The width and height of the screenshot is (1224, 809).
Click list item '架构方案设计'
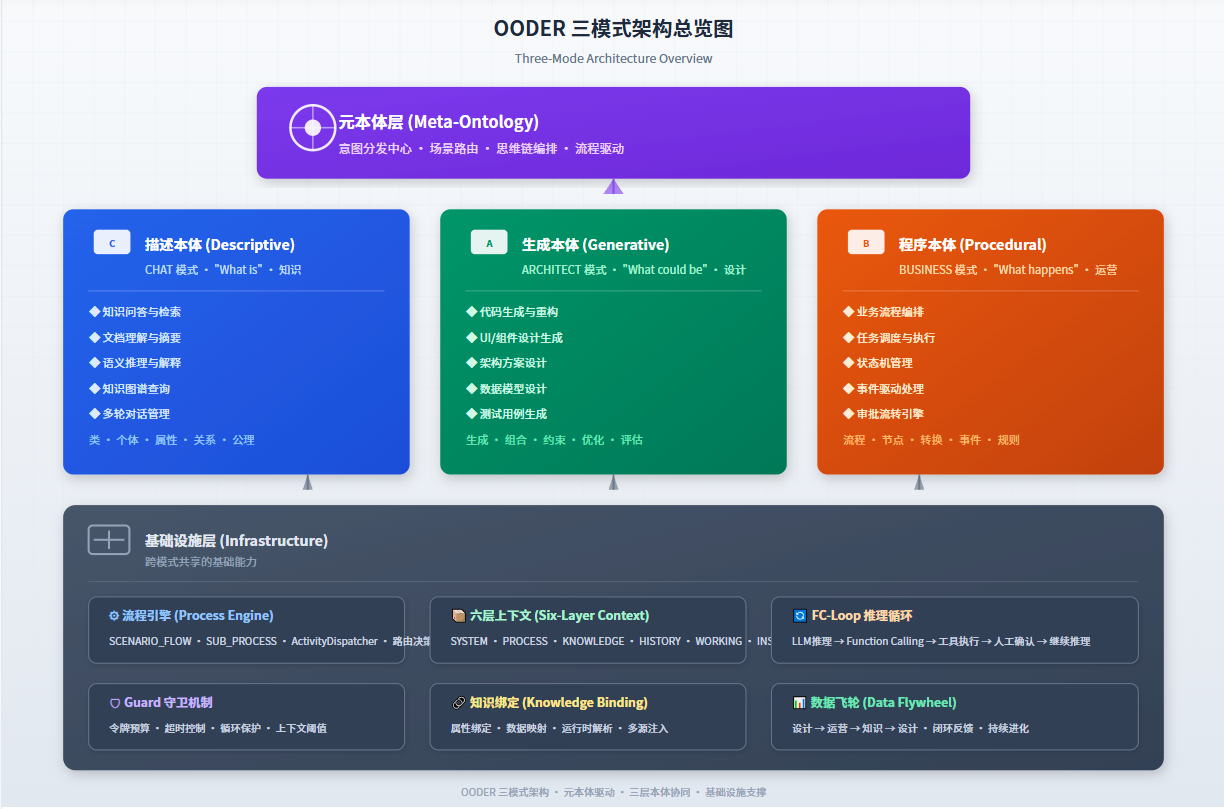pyautogui.click(x=506, y=363)
